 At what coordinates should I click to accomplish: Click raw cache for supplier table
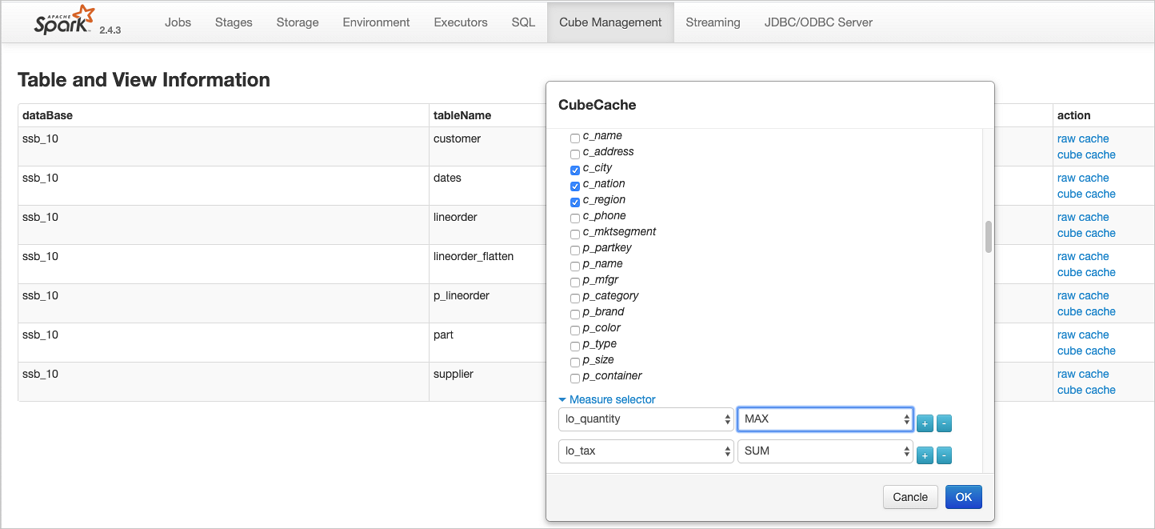[1083, 374]
